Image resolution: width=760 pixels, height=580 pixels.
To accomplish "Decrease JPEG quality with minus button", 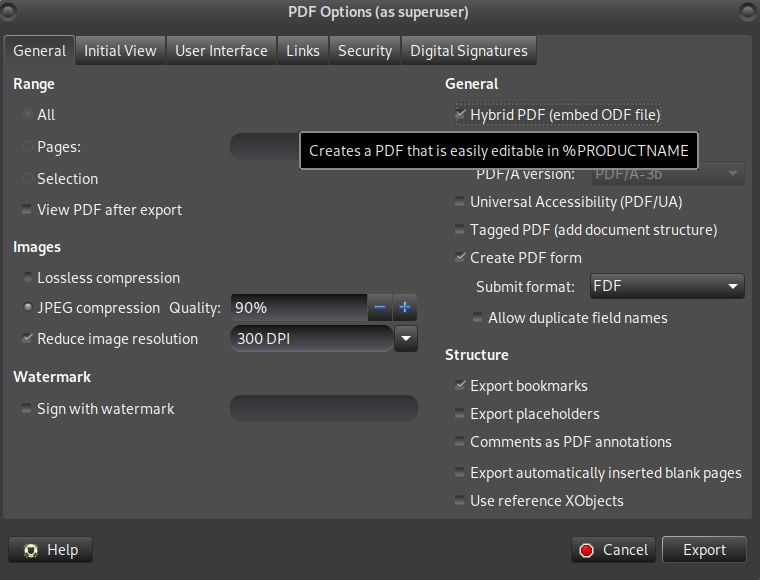I will (x=380, y=307).
